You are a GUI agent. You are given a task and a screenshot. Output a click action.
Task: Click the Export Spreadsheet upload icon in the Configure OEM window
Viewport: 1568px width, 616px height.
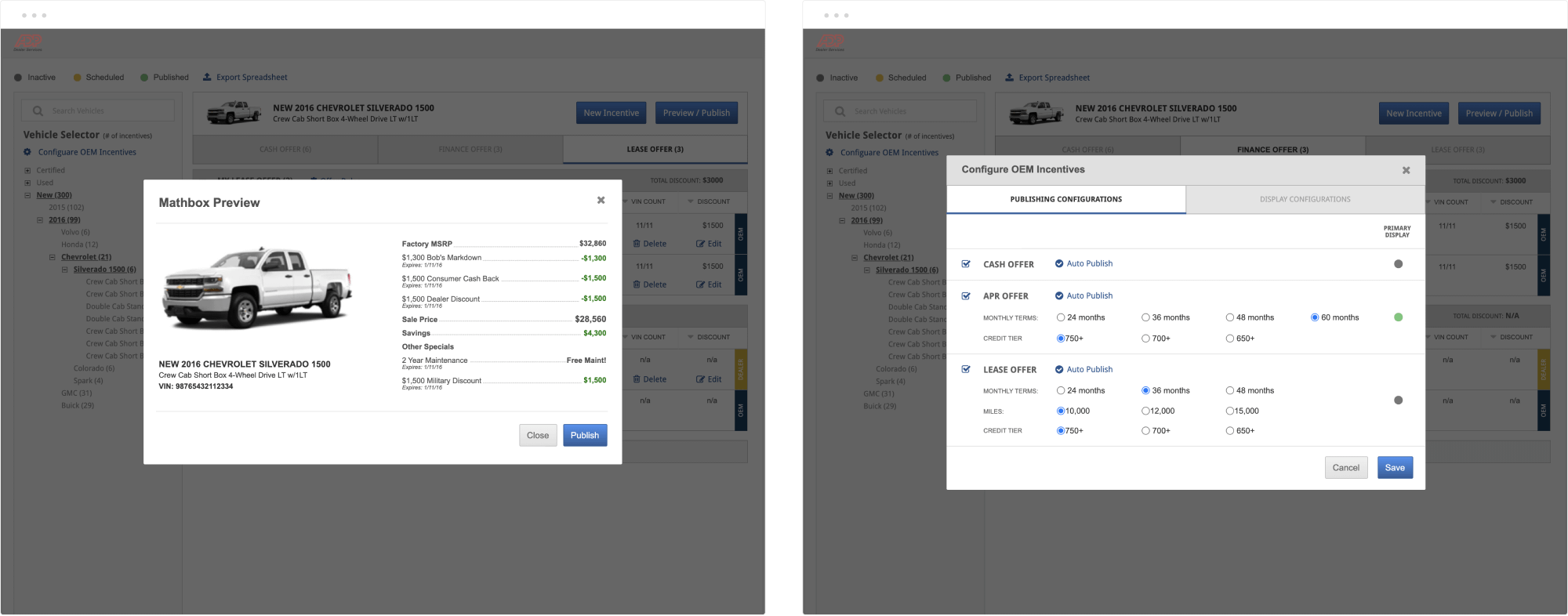point(1010,78)
